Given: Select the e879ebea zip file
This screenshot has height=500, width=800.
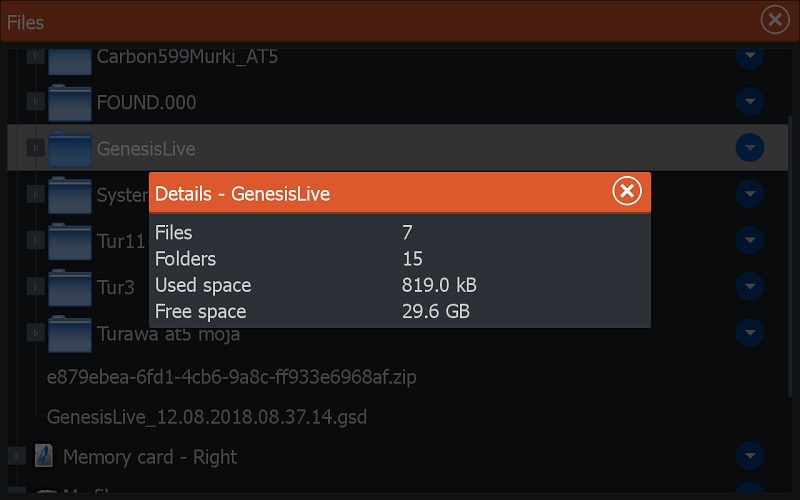Looking at the screenshot, I should pos(231,377).
